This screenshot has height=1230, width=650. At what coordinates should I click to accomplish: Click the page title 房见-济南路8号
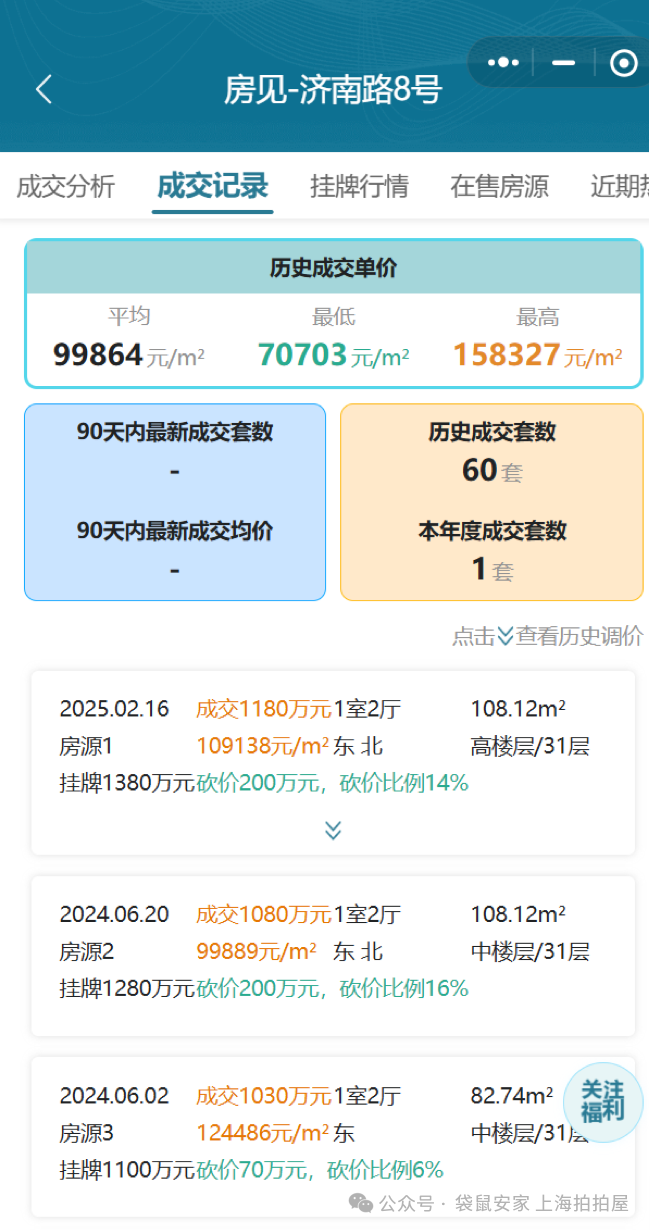333,90
